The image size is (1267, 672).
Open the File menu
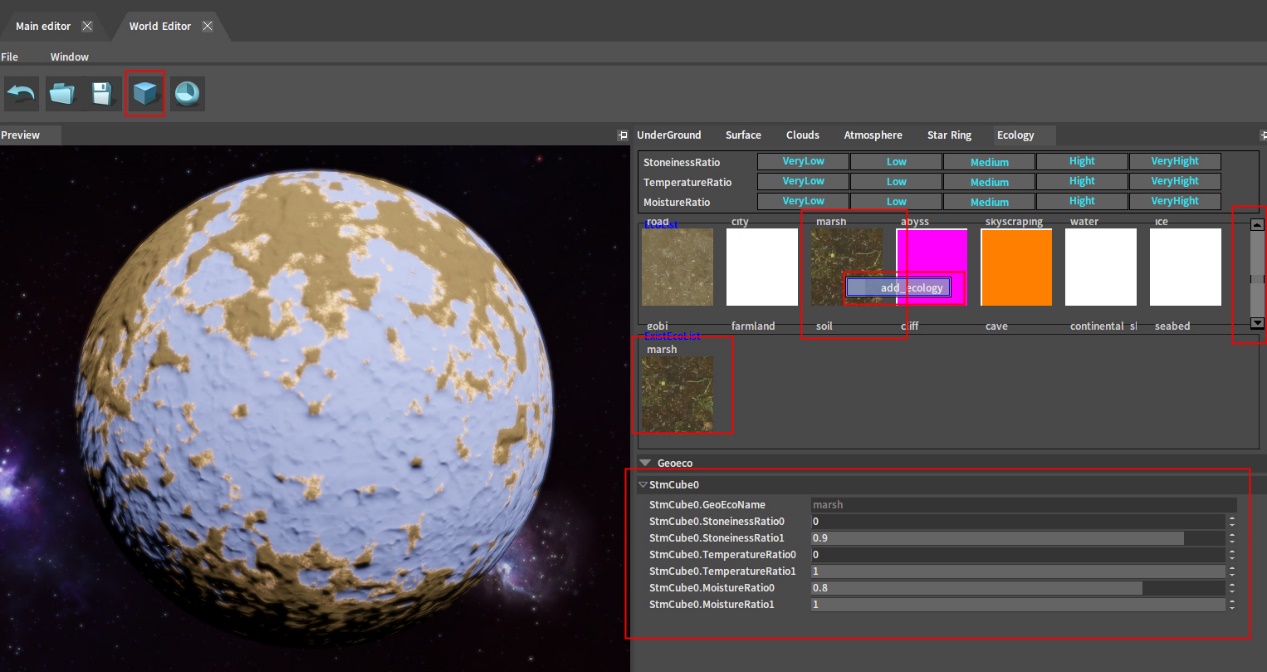10,57
